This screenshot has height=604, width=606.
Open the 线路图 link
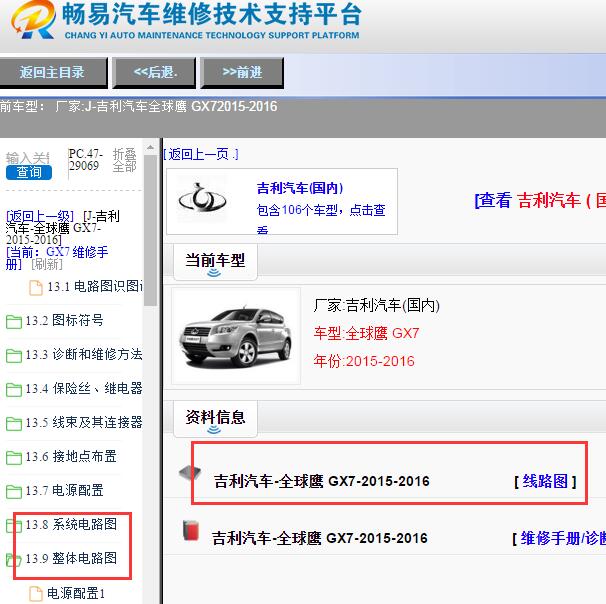point(545,481)
